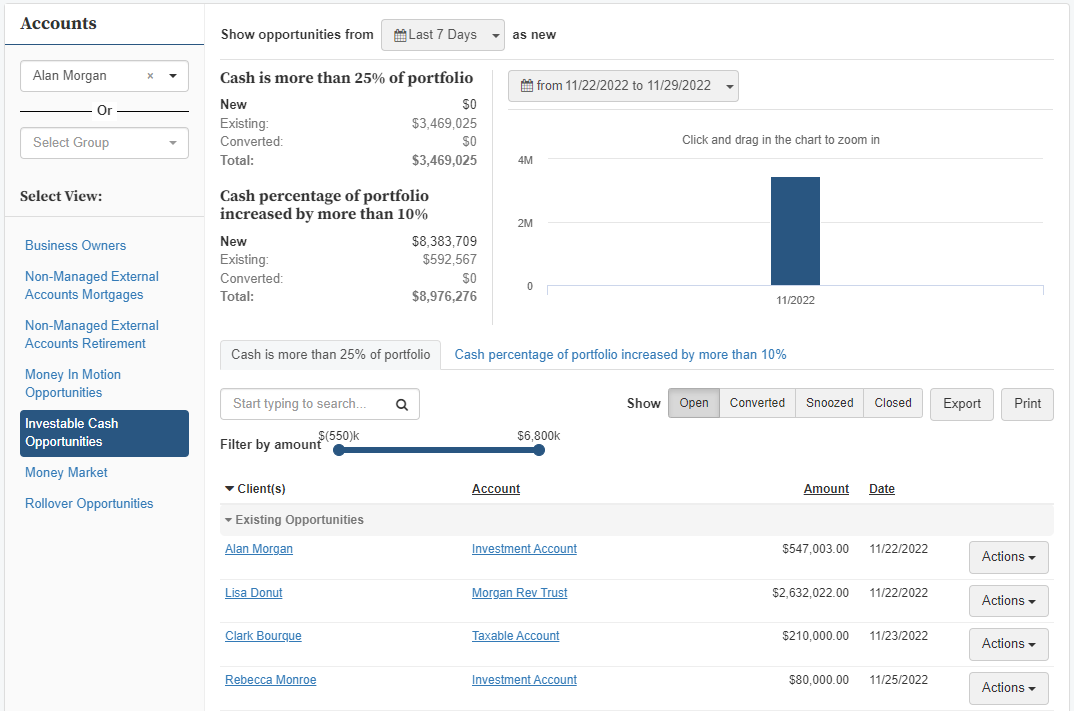Viewport: 1074px width, 711px height.
Task: Show Snoozed opportunities
Action: (828, 403)
